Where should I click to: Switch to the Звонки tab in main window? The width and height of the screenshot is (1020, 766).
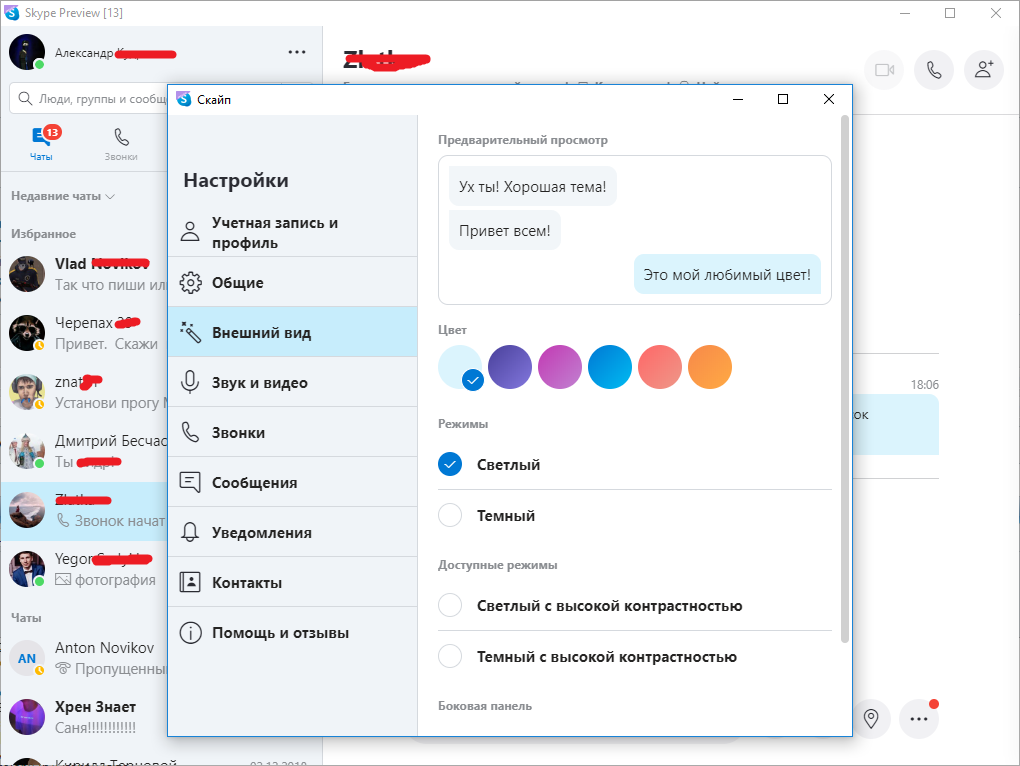point(121,144)
